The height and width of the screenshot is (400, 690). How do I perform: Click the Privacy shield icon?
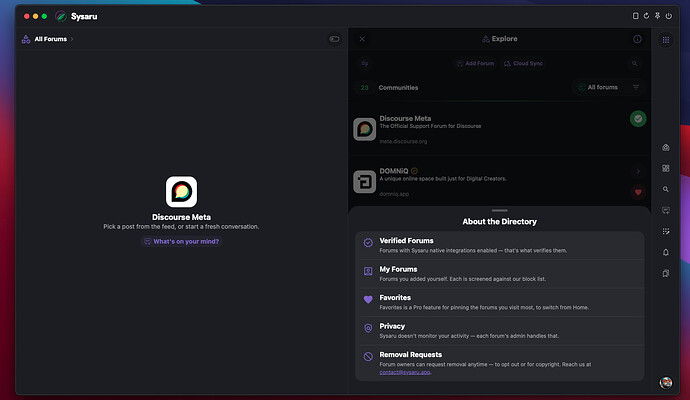[368, 328]
